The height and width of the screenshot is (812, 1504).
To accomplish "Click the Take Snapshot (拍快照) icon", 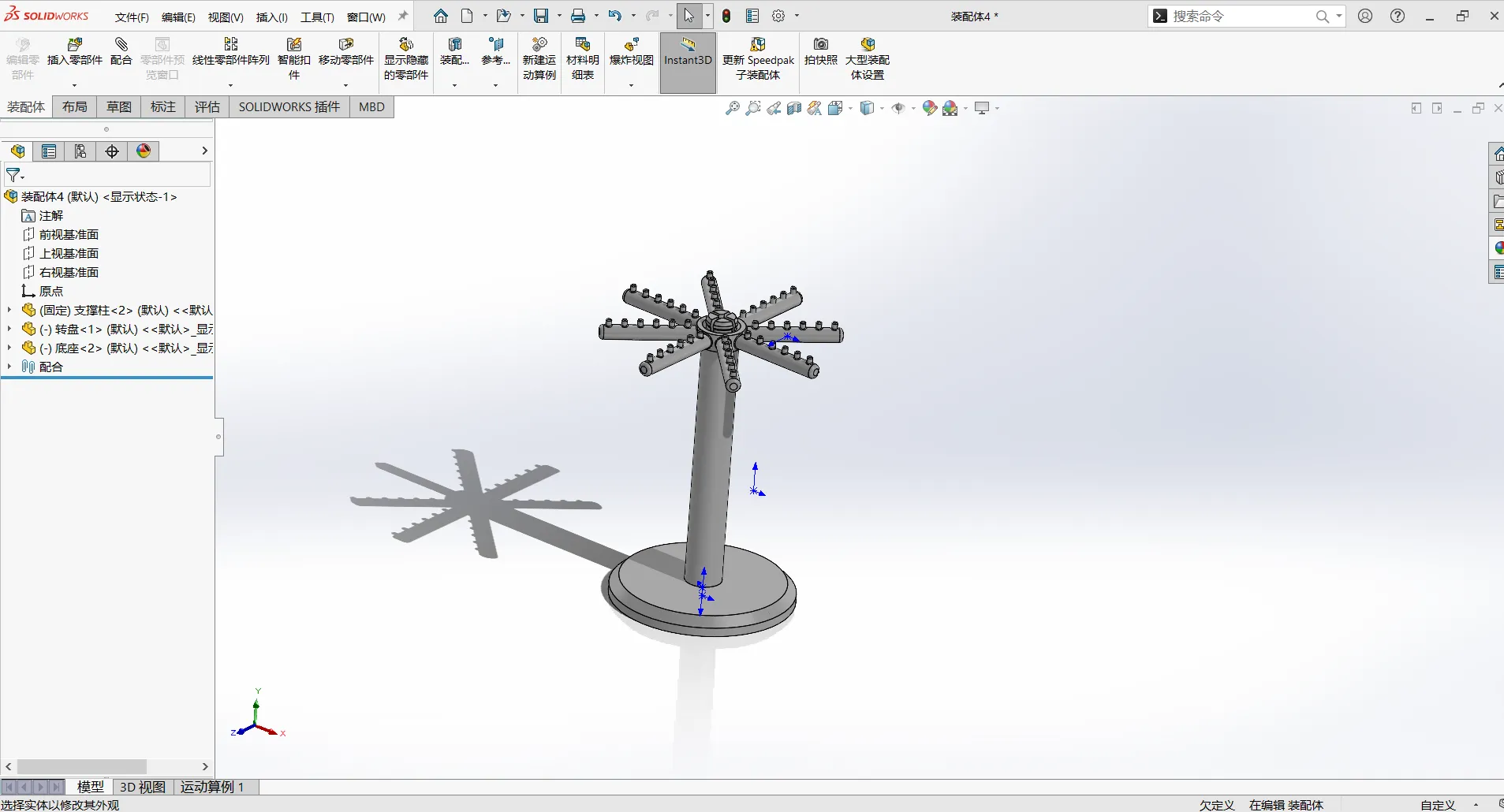I will click(821, 44).
